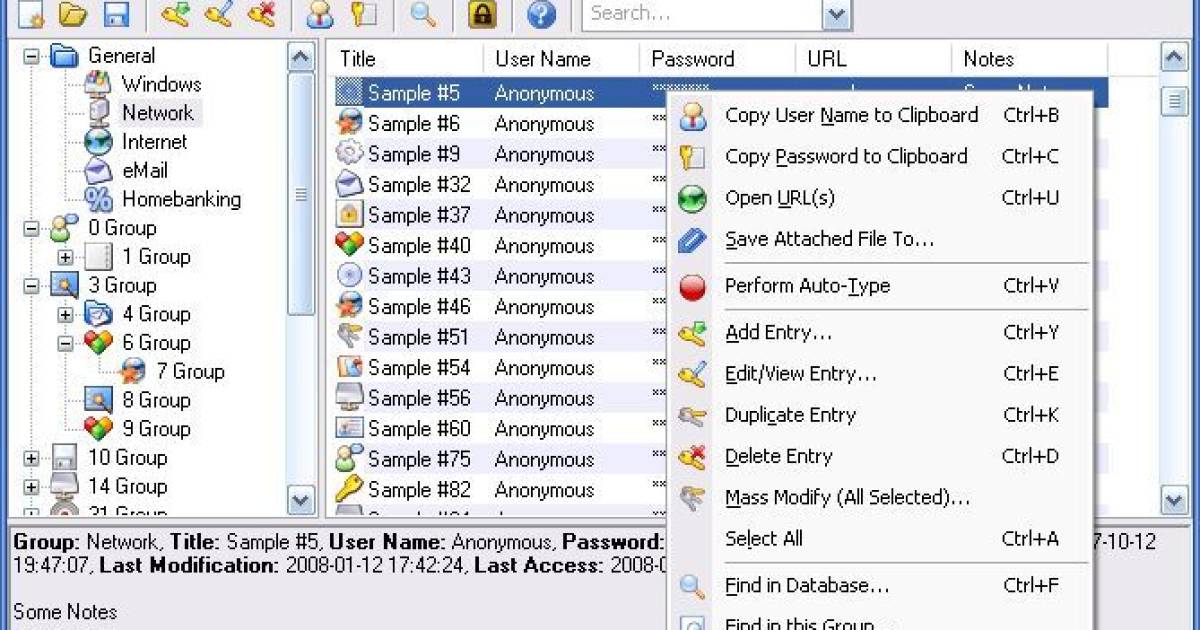1200x630 pixels.
Task: Click tree panel scroll up arrow
Action: tap(301, 57)
